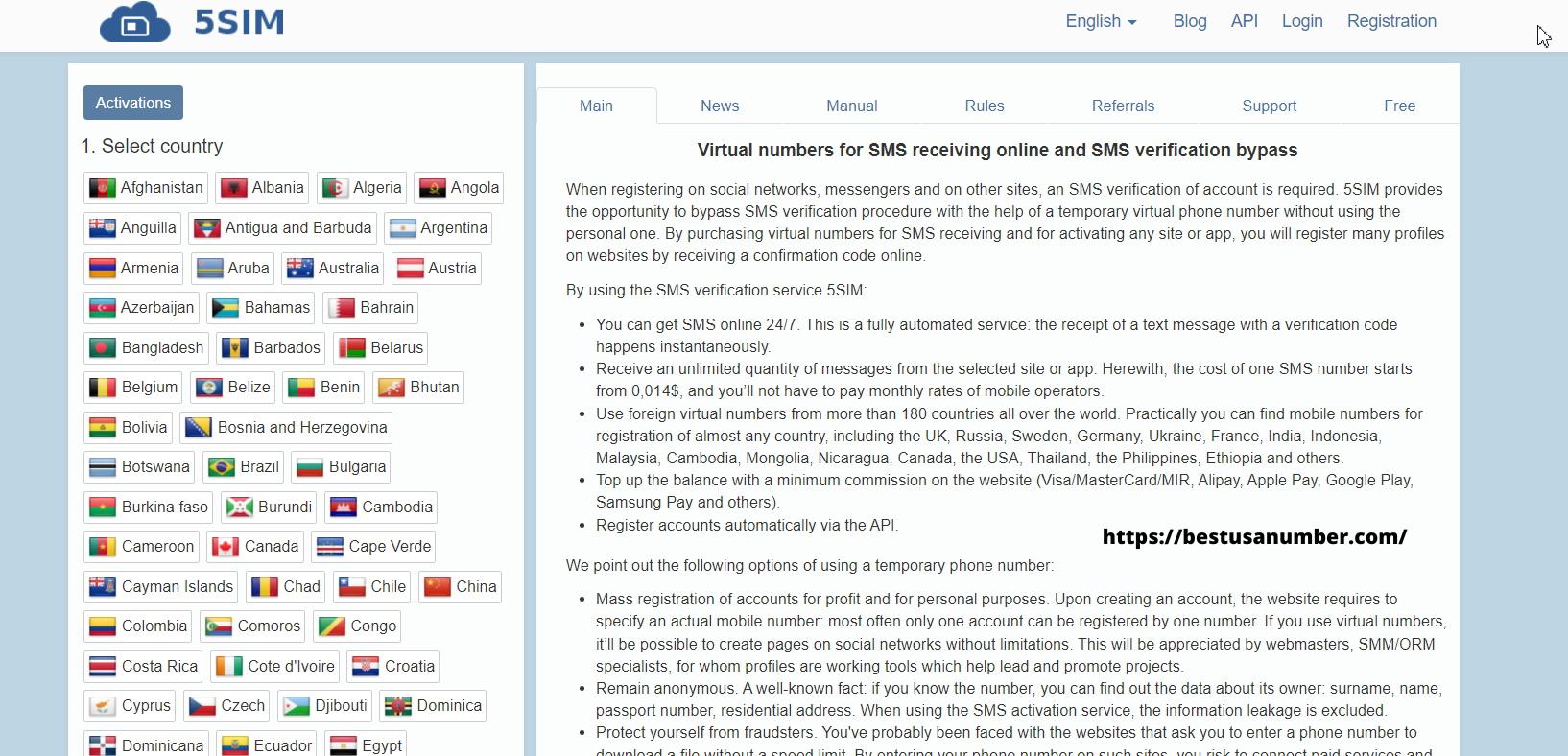Select the Aruba flag icon
Image resolution: width=1568 pixels, height=756 pixels.
click(209, 269)
